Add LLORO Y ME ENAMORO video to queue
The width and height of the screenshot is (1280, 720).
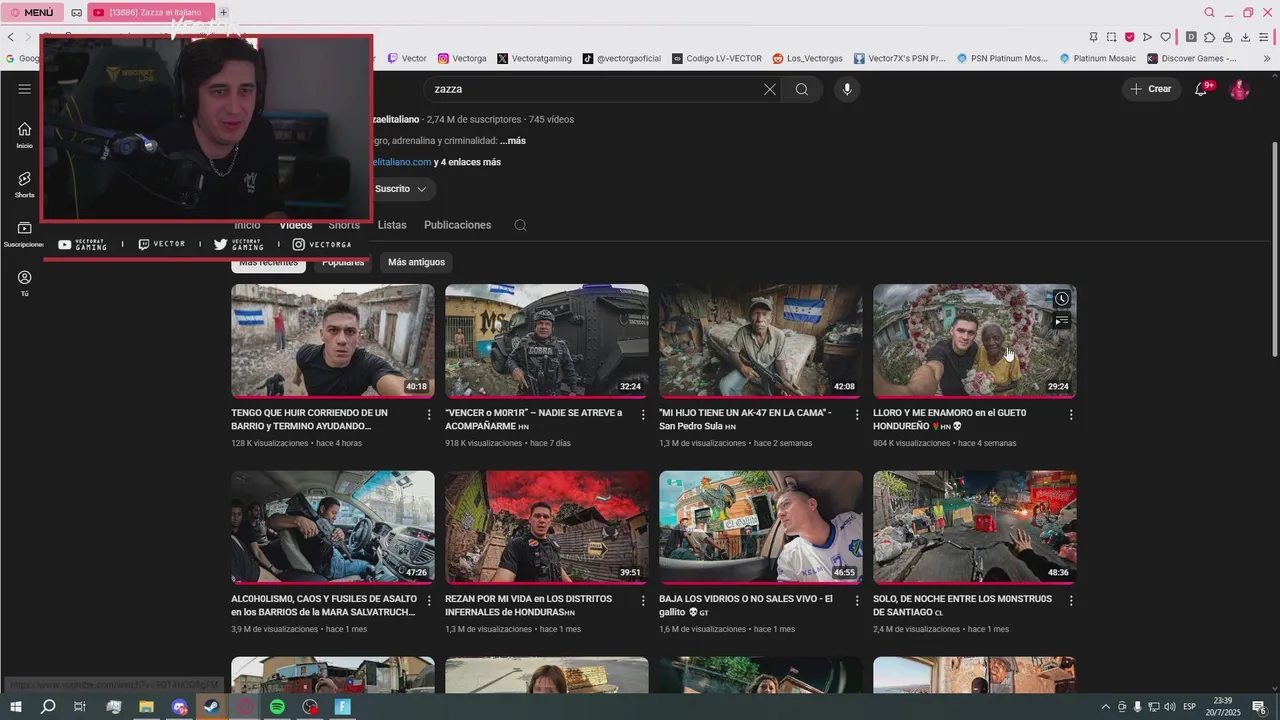click(x=1061, y=321)
